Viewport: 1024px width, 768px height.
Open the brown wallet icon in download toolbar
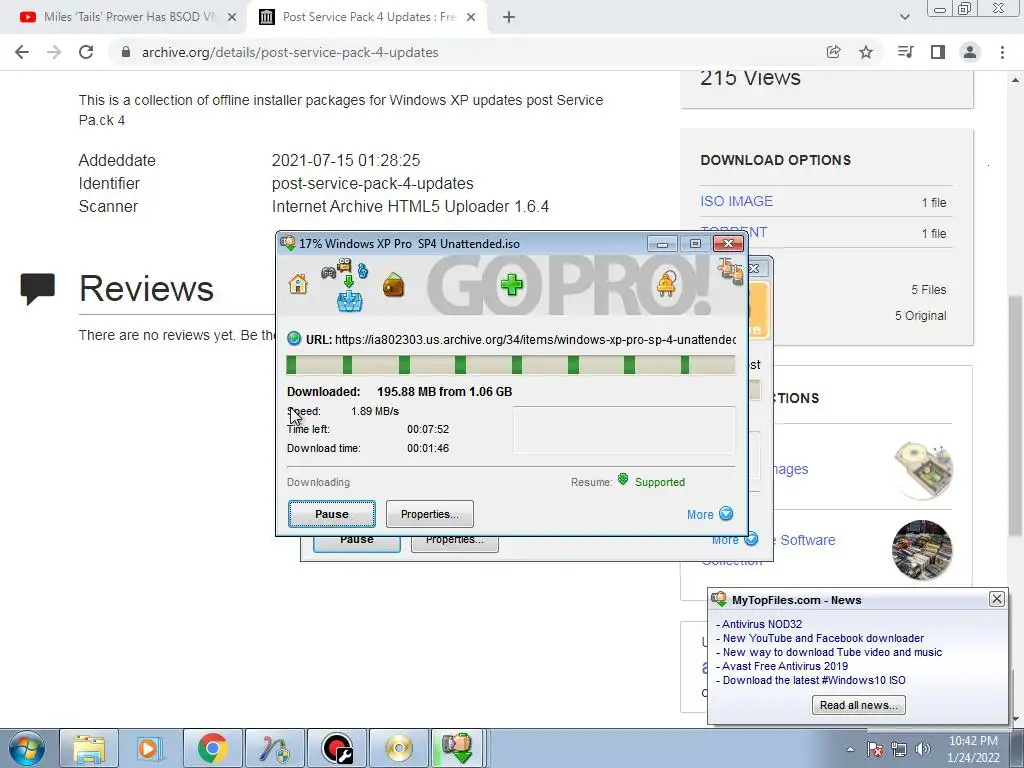(x=393, y=285)
